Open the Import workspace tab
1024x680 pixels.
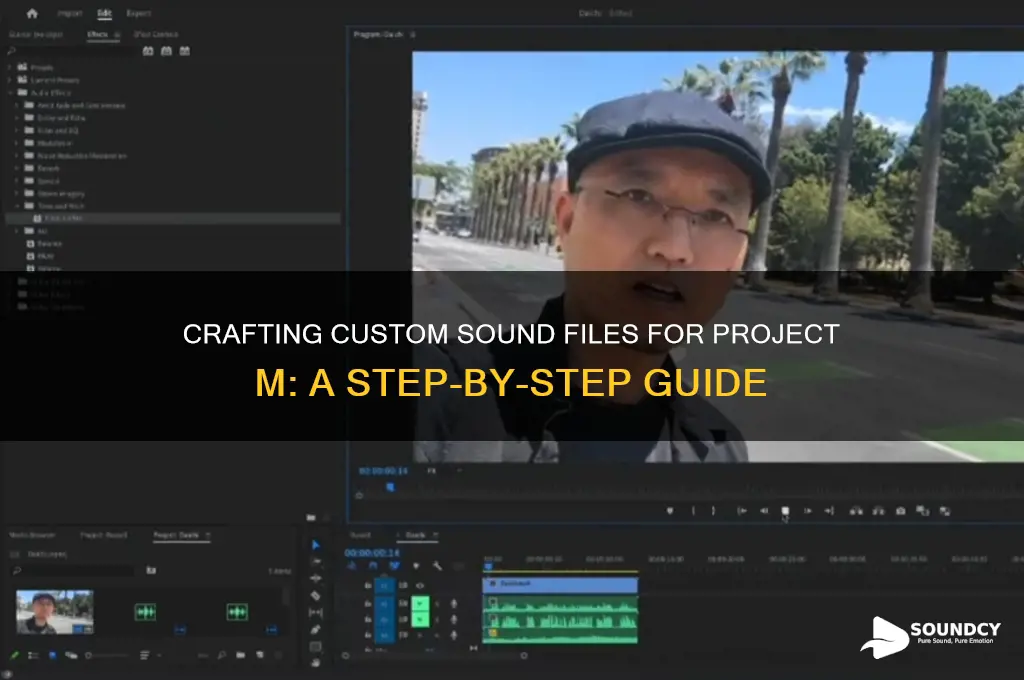click(x=70, y=13)
